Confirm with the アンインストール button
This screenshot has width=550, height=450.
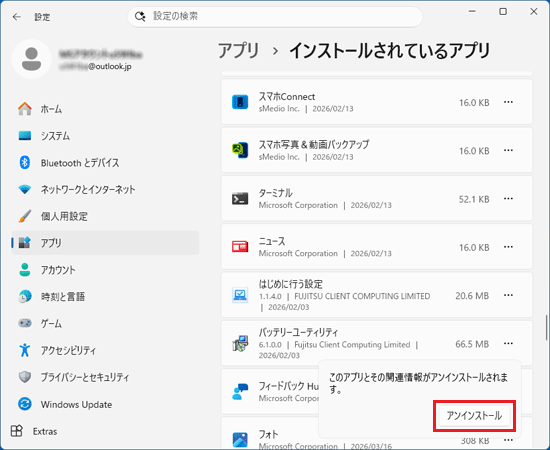point(474,416)
